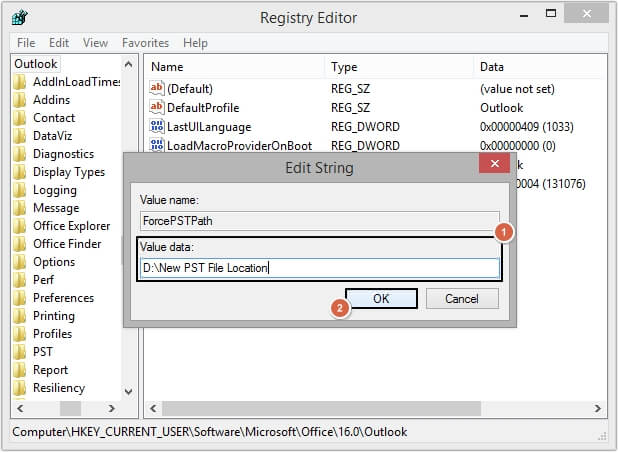Click the Registry Editor app icon
619x453 pixels.
(20, 17)
